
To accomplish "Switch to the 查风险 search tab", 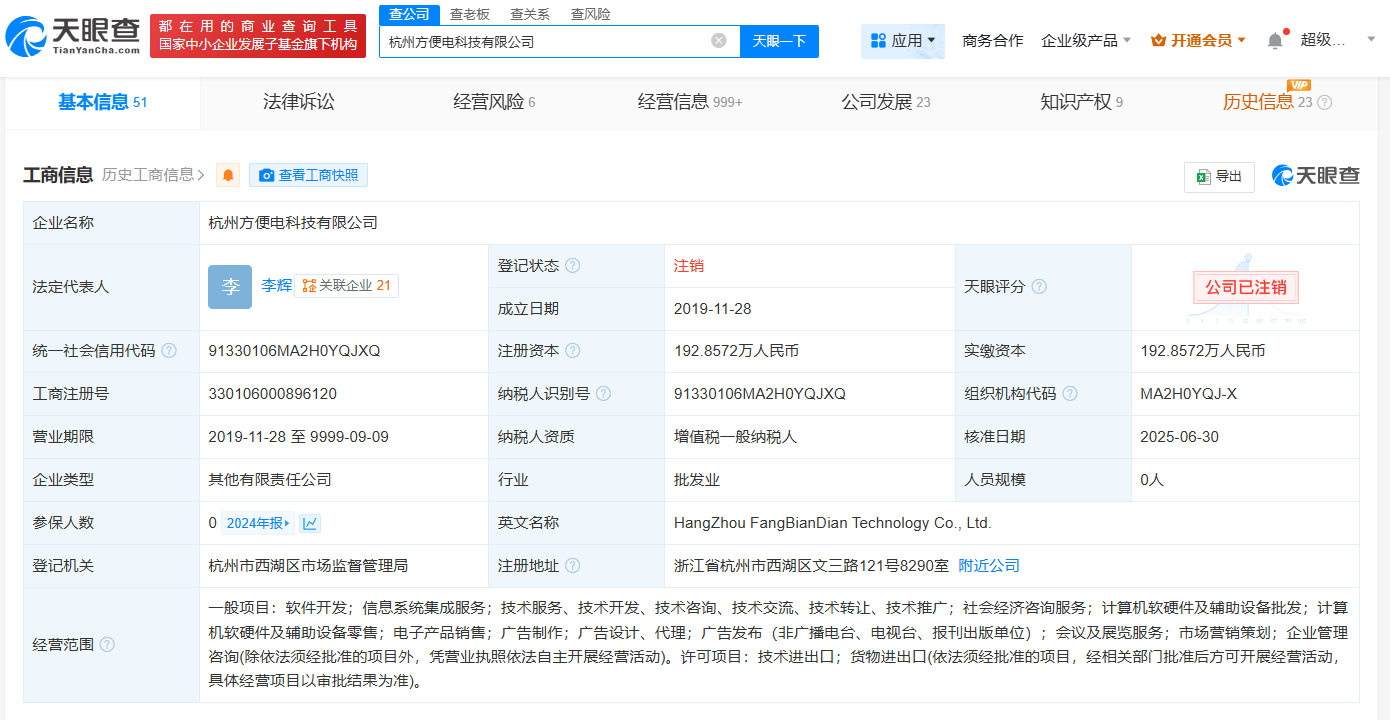I will click(x=591, y=14).
